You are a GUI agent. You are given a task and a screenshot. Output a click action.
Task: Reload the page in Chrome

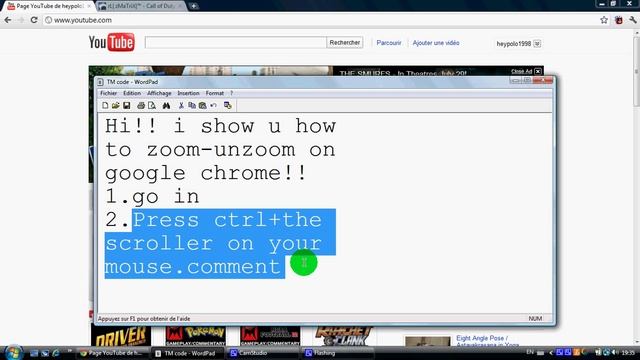tap(34, 20)
